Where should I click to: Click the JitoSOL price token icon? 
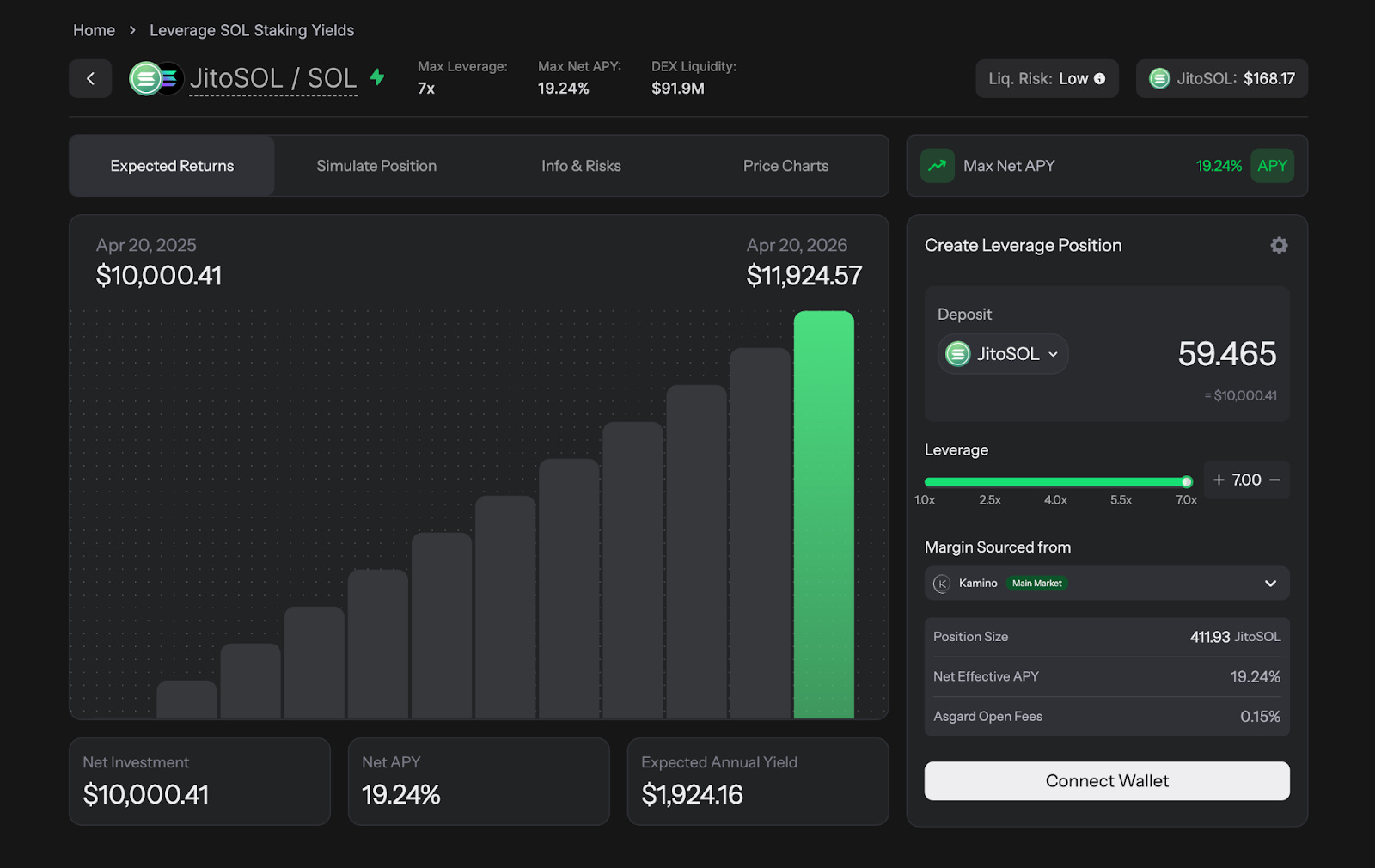click(x=1159, y=78)
